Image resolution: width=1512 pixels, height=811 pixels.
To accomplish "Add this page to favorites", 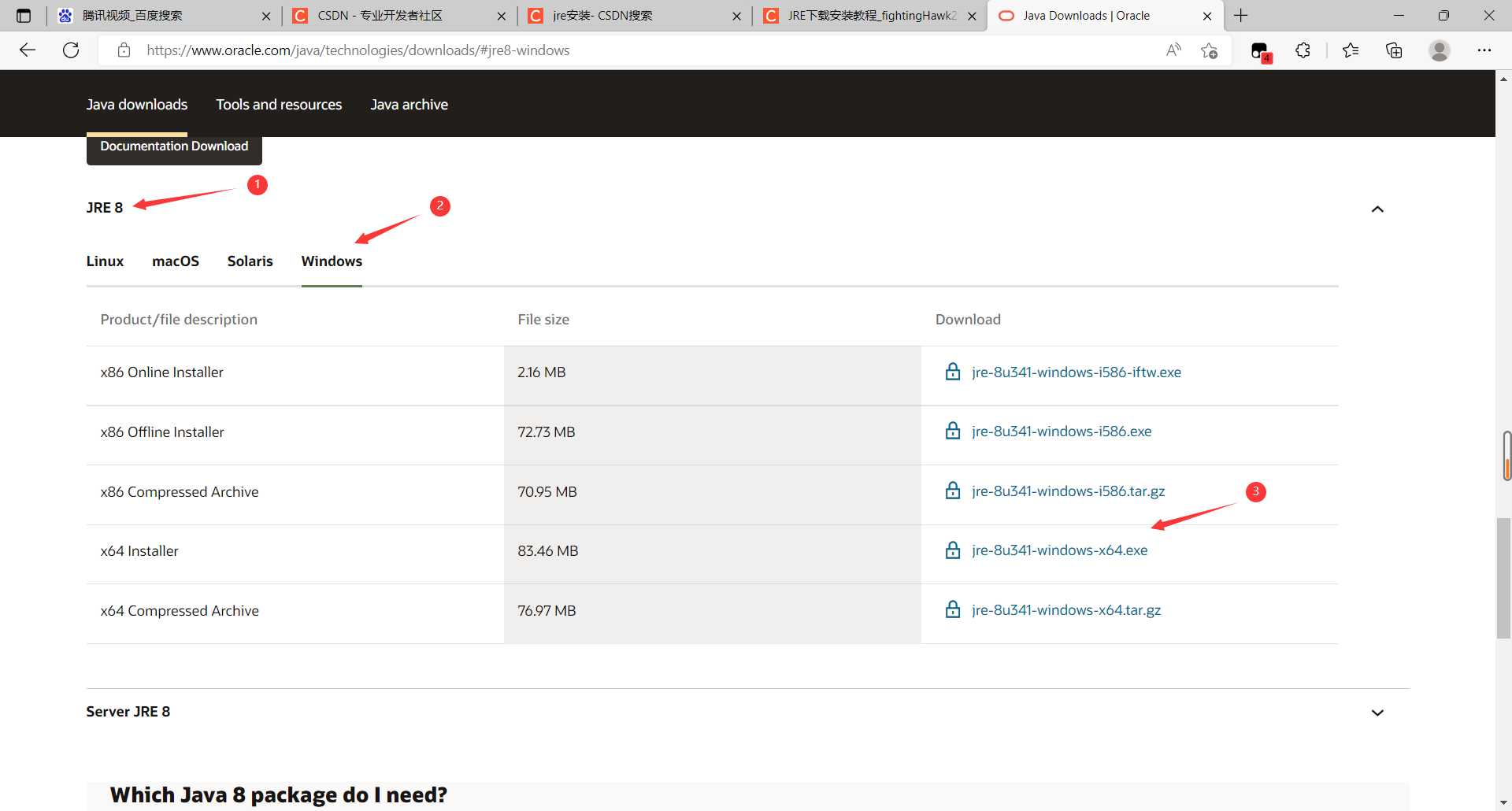I will tap(1210, 50).
